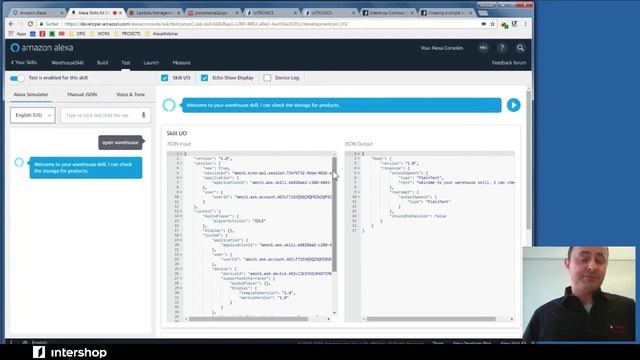Click the browser address bar URL
Image resolution: width=640 pixels, height=360 pixels.
207,24
